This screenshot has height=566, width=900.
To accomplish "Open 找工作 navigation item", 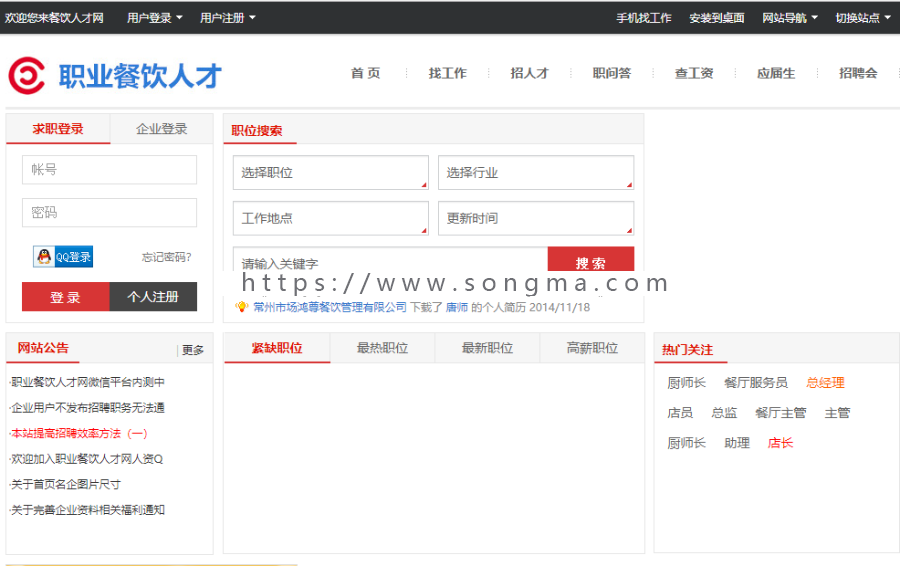I will click(x=448, y=73).
